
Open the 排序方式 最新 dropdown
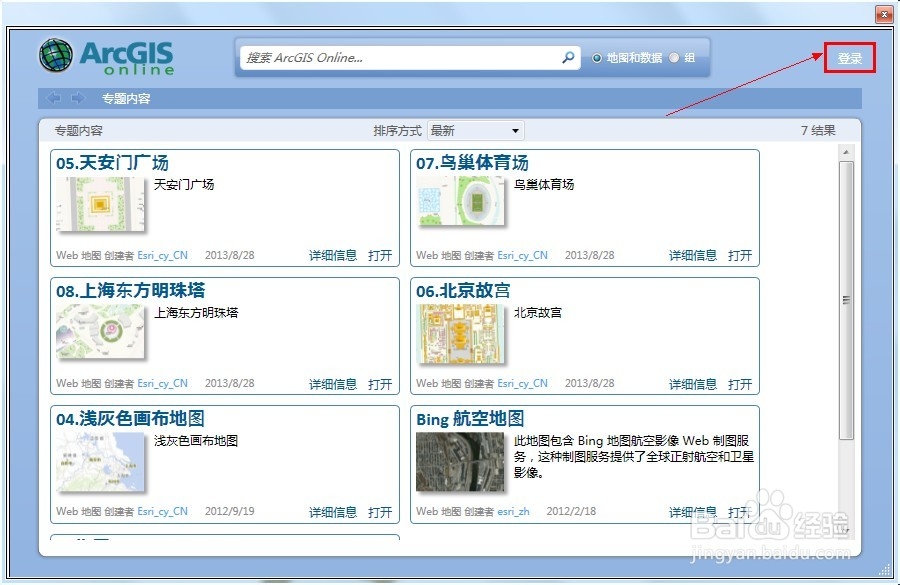475,131
